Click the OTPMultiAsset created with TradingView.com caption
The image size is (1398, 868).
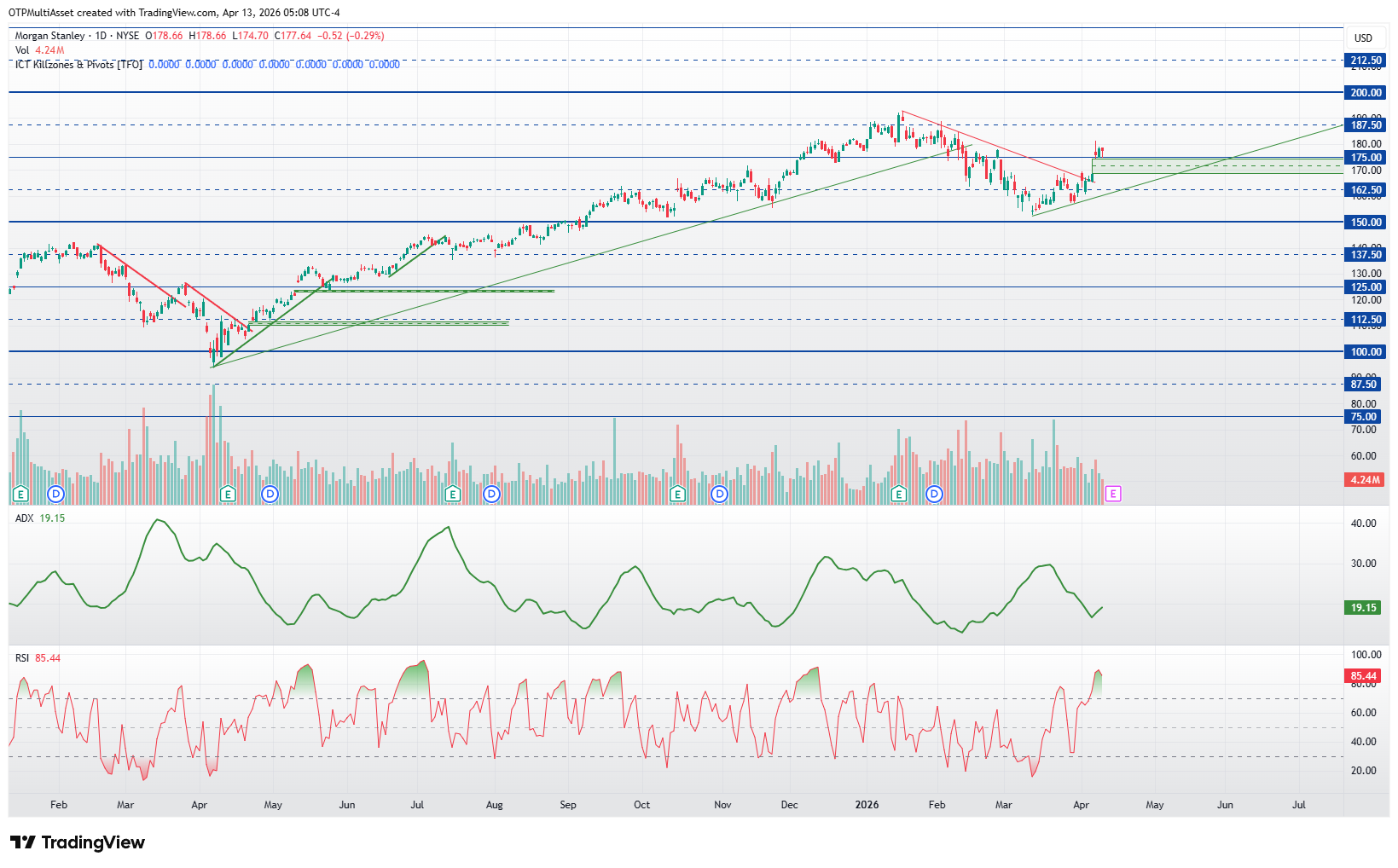point(174,13)
